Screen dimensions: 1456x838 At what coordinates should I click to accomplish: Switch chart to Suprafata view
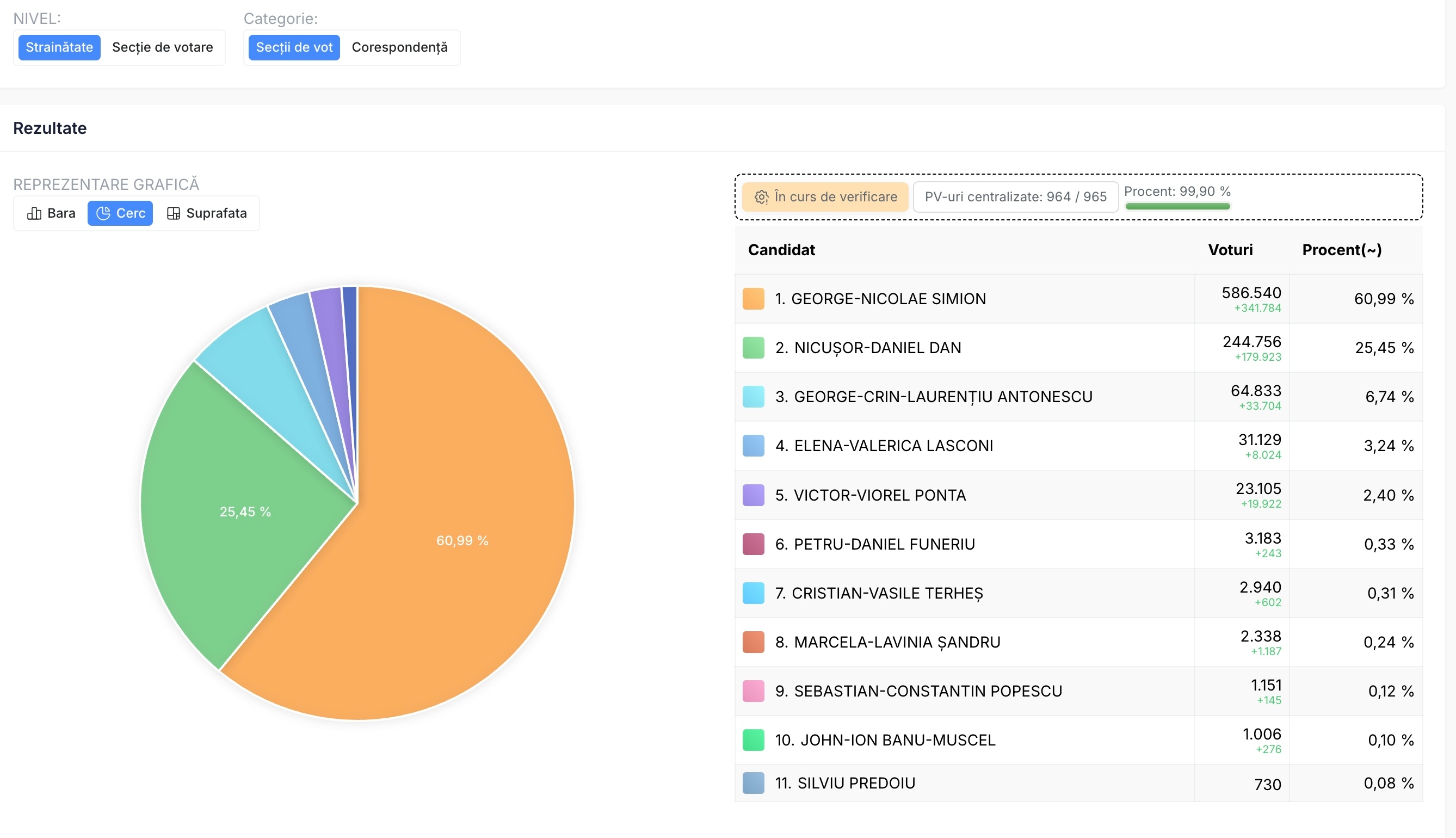pos(207,213)
